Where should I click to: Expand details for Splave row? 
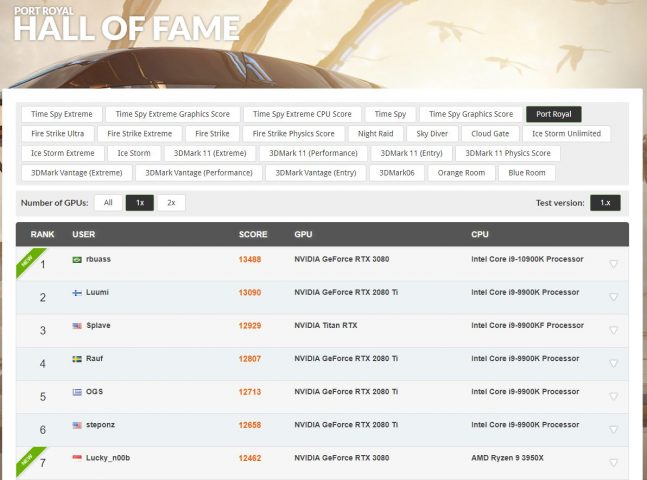[613, 330]
